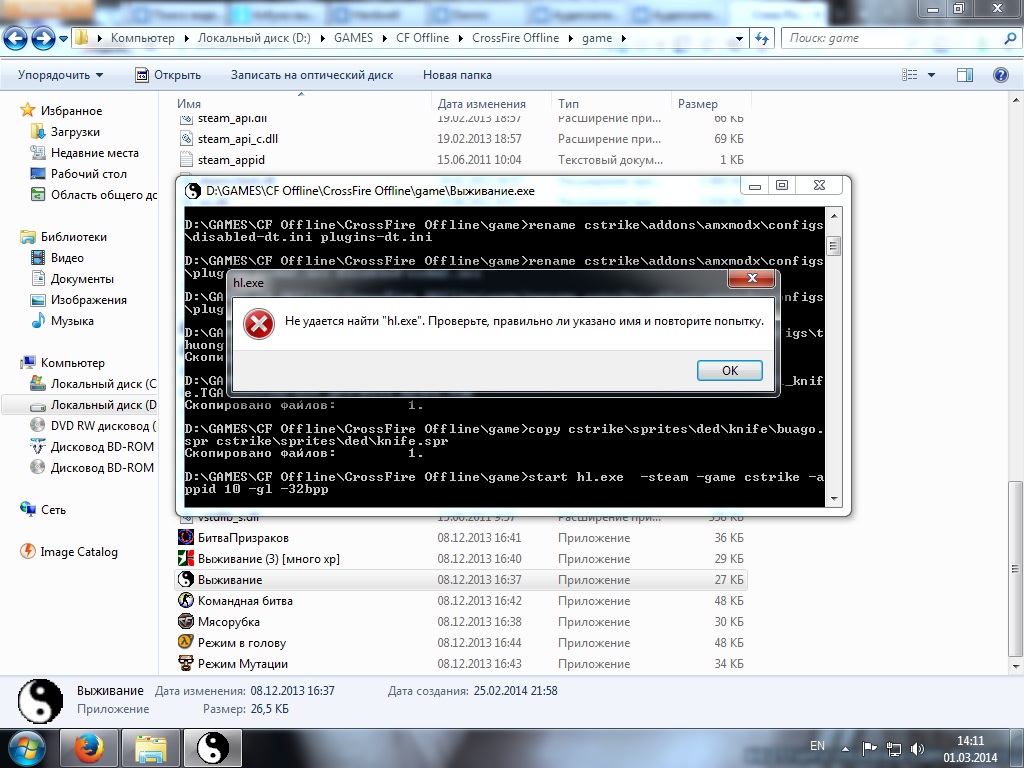Click the 'Режим Мутации' application icon
The height and width of the screenshot is (768, 1024).
[x=186, y=664]
